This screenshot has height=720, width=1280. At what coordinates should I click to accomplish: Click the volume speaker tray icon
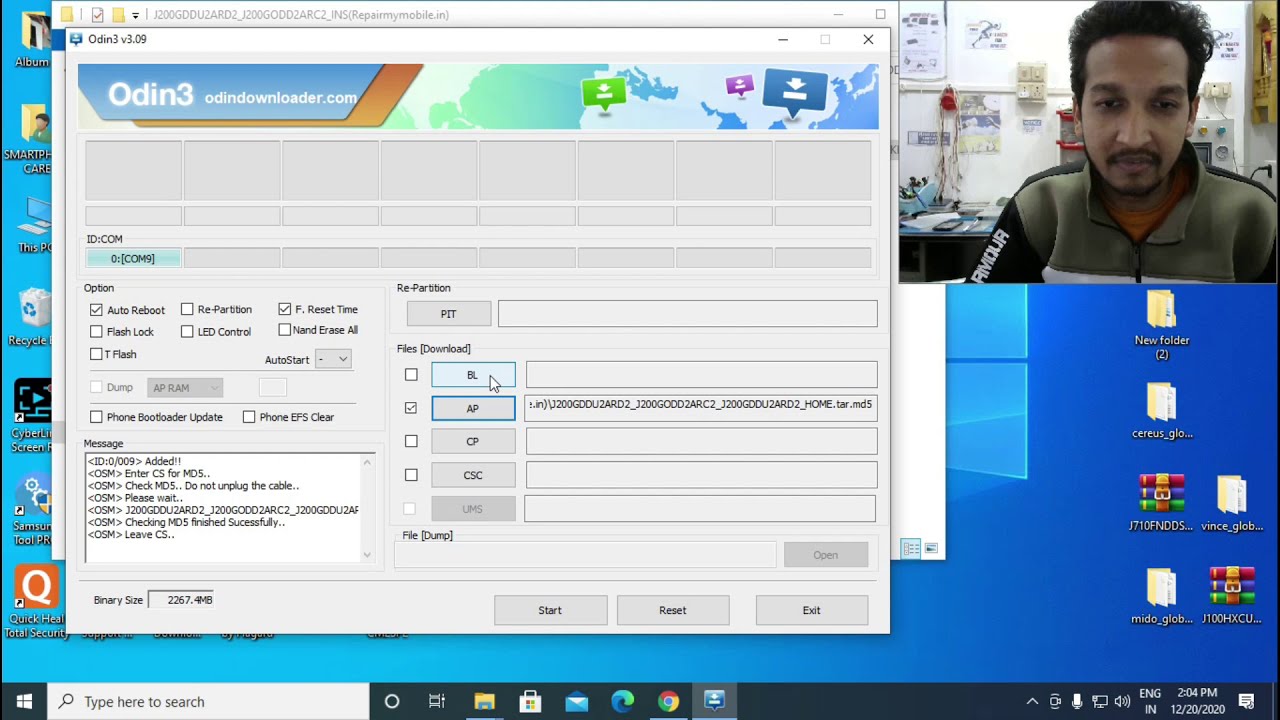[1122, 701]
